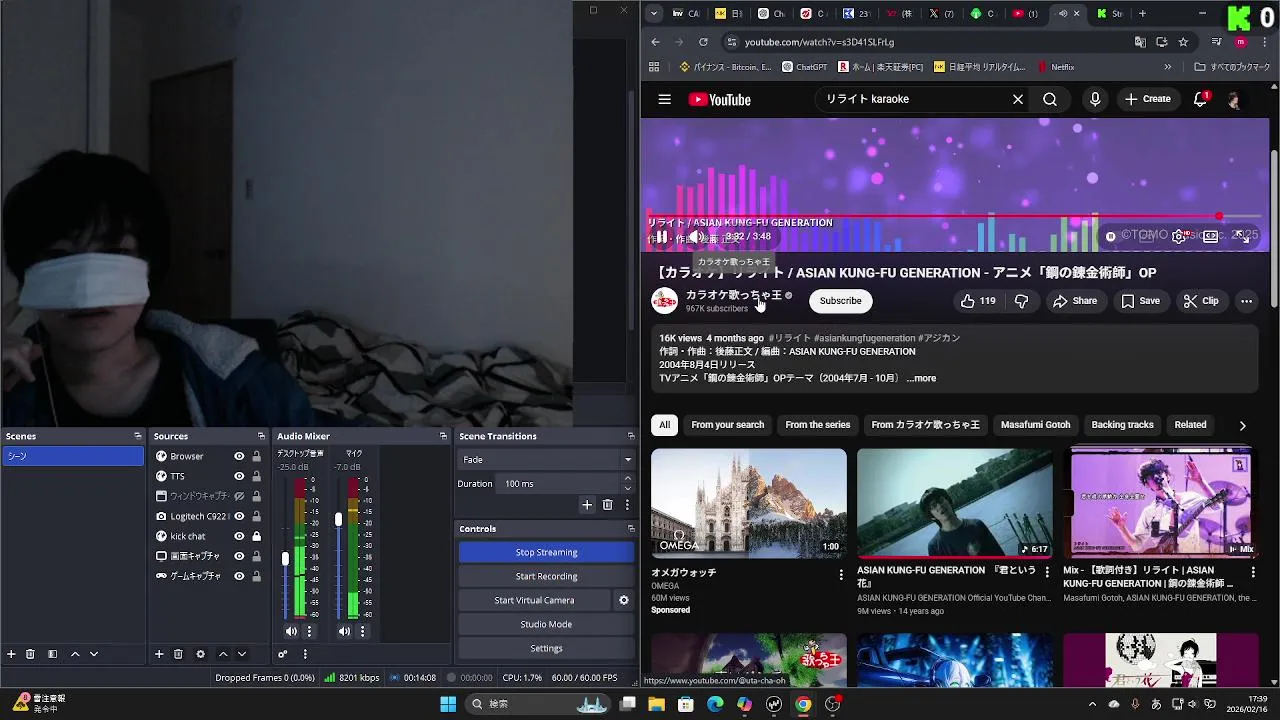1280x720 pixels.
Task: Go to the YouTube home logo
Action: 719,99
